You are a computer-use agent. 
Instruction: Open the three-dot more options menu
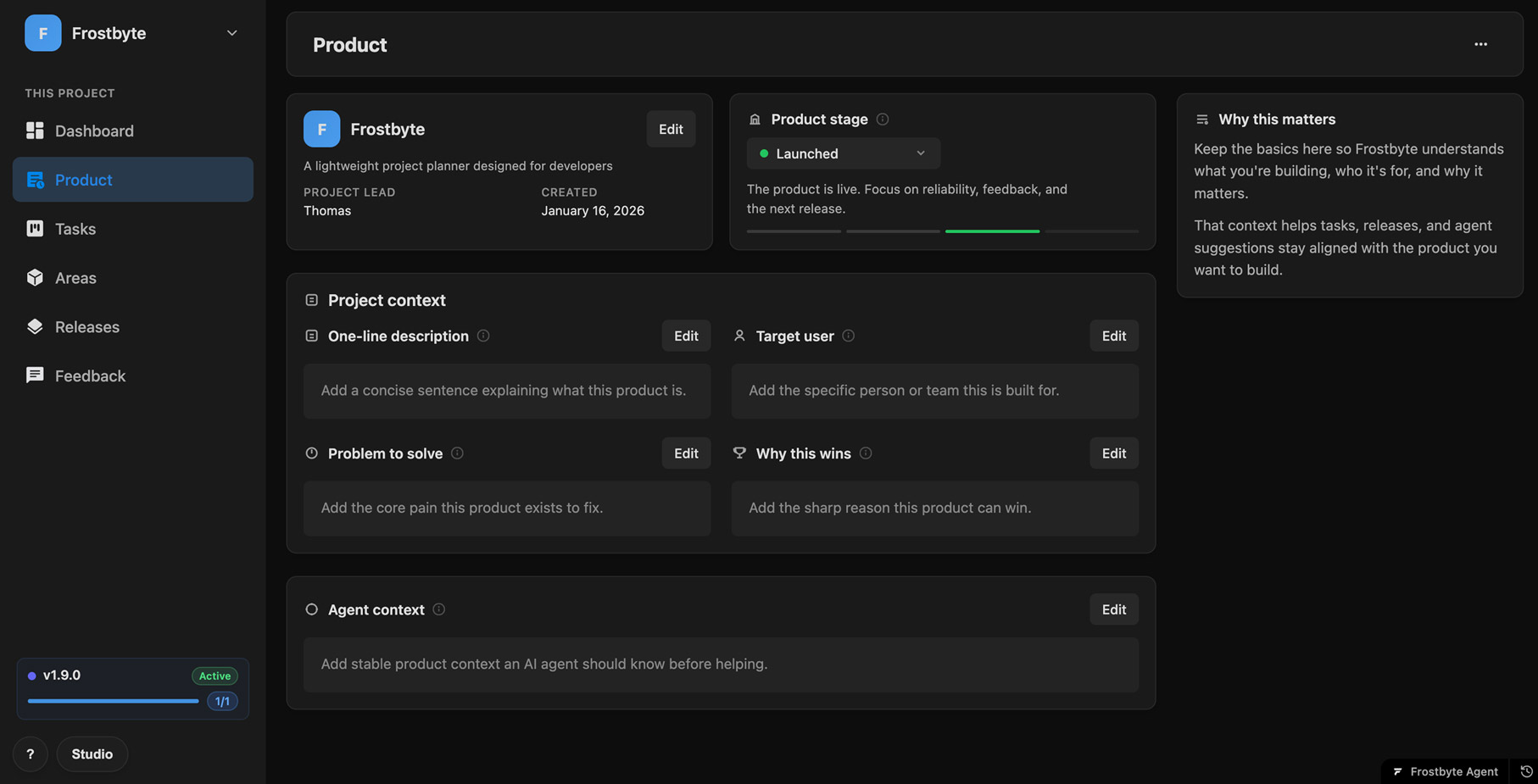(x=1480, y=44)
